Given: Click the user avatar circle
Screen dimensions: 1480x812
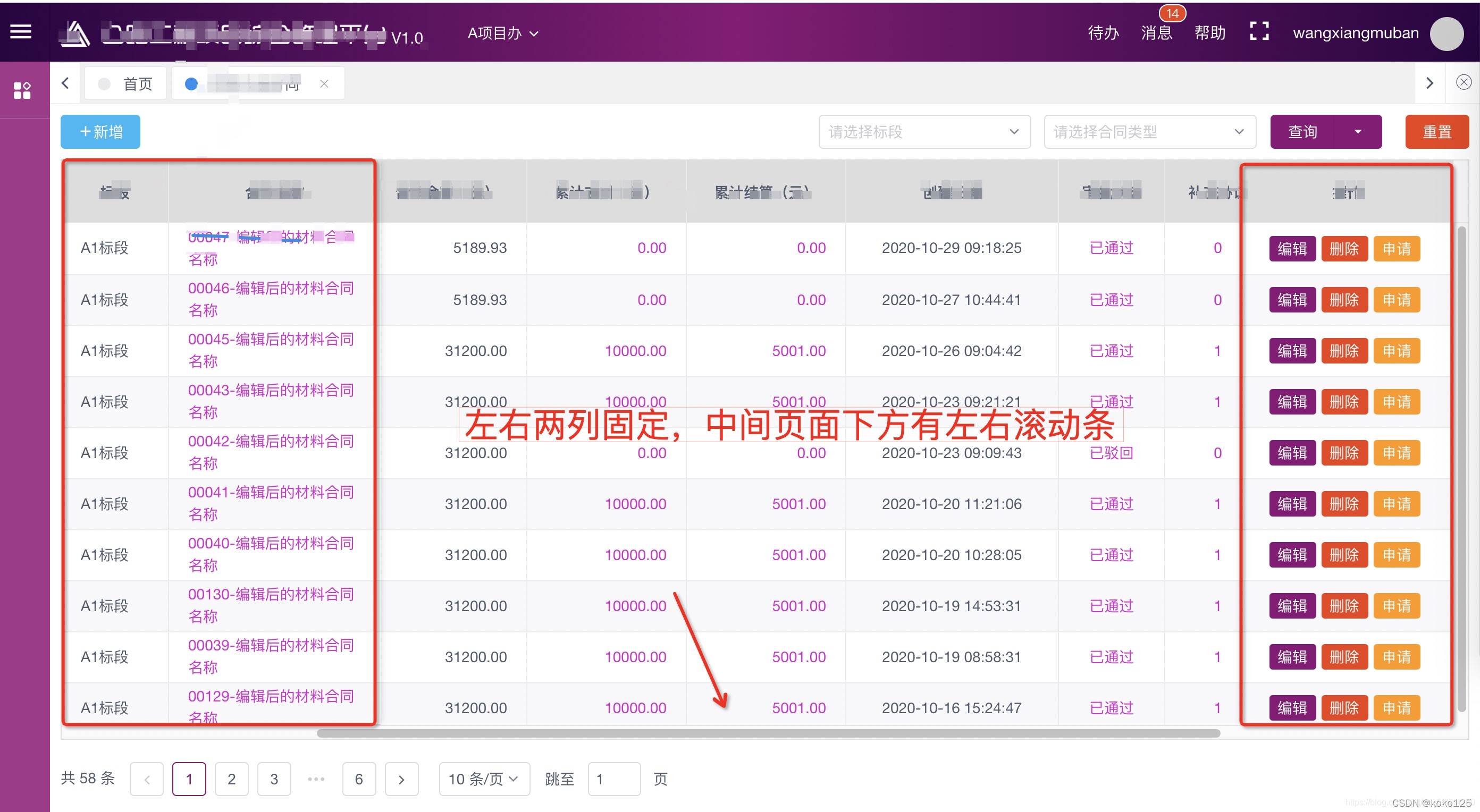Looking at the screenshot, I should point(1445,33).
